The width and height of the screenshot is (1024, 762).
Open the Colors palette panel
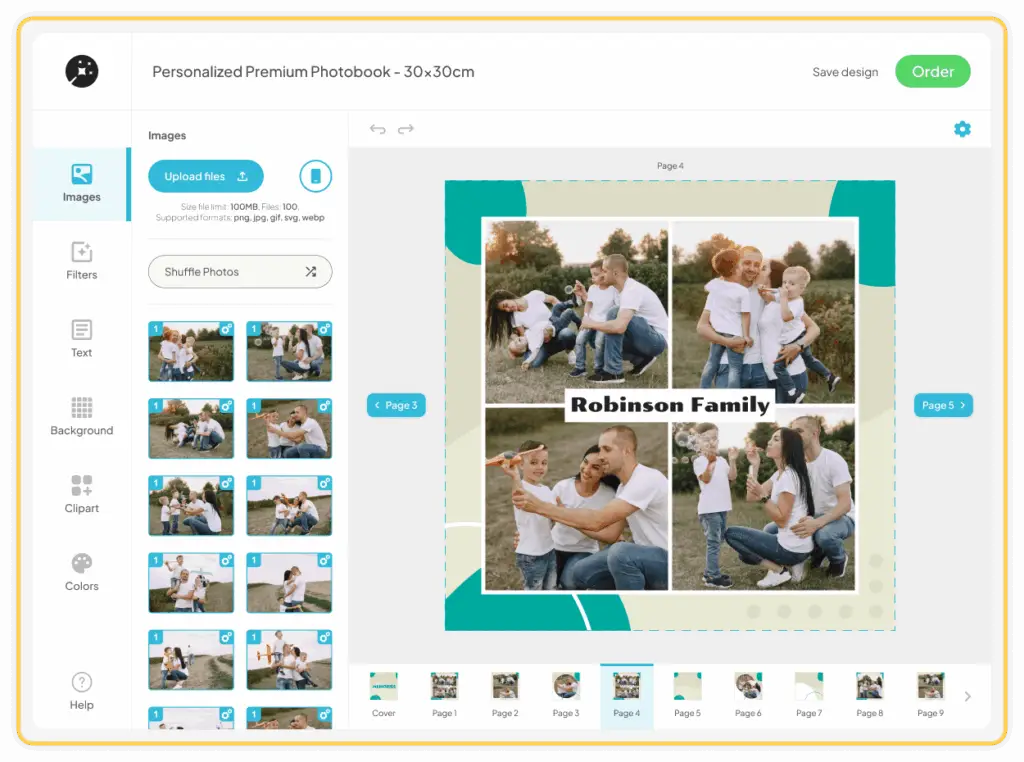point(82,572)
